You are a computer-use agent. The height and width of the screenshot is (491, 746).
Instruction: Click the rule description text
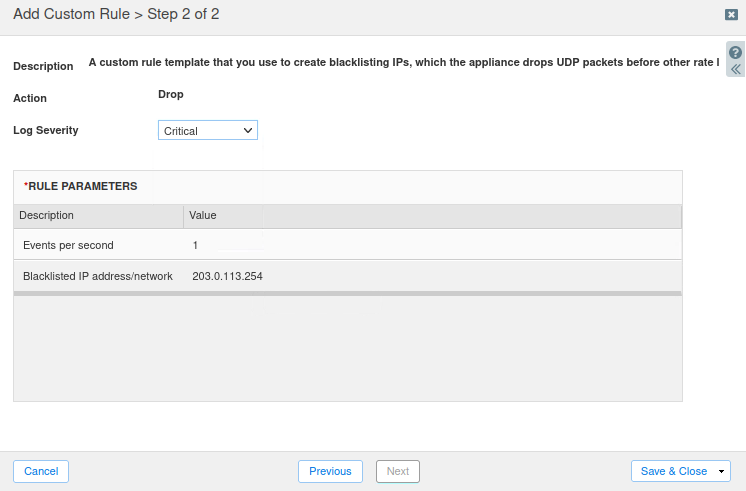click(x=400, y=63)
